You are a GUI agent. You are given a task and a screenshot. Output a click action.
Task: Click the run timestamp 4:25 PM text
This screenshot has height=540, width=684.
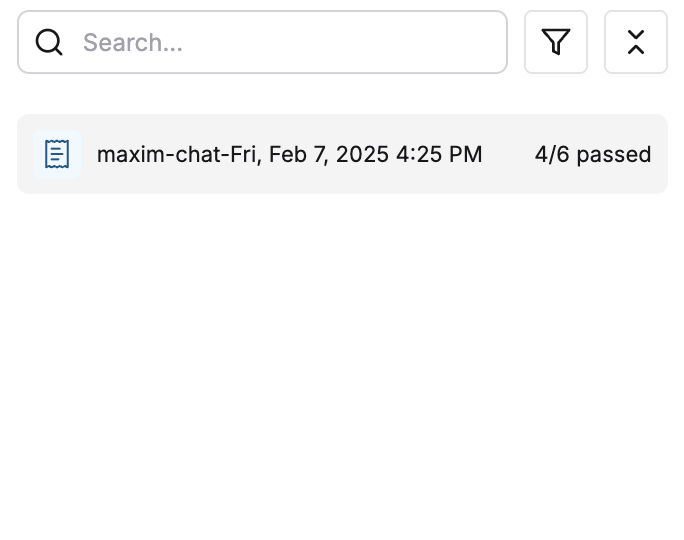coord(439,154)
